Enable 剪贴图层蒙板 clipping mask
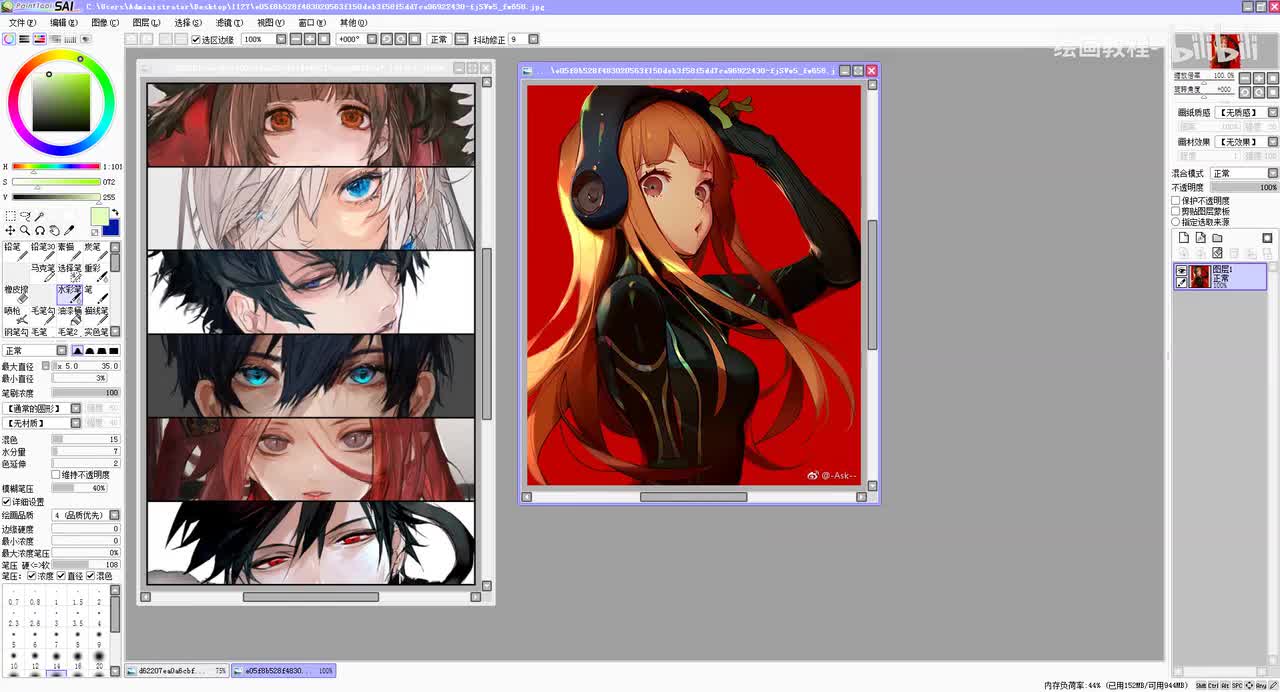Viewport: 1280px width, 692px height. (x=1176, y=212)
